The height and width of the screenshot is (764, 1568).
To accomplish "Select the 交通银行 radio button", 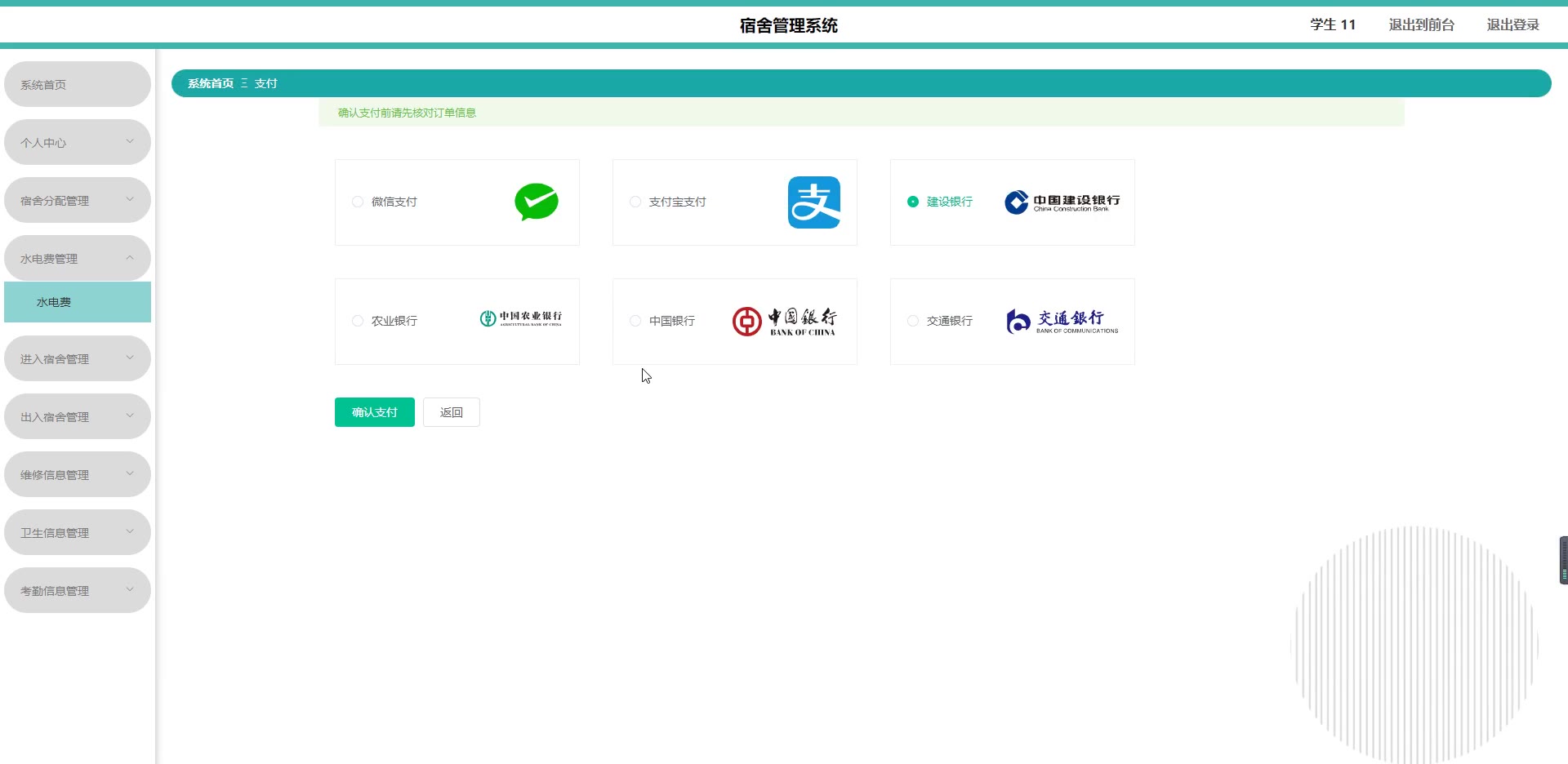I will point(913,321).
